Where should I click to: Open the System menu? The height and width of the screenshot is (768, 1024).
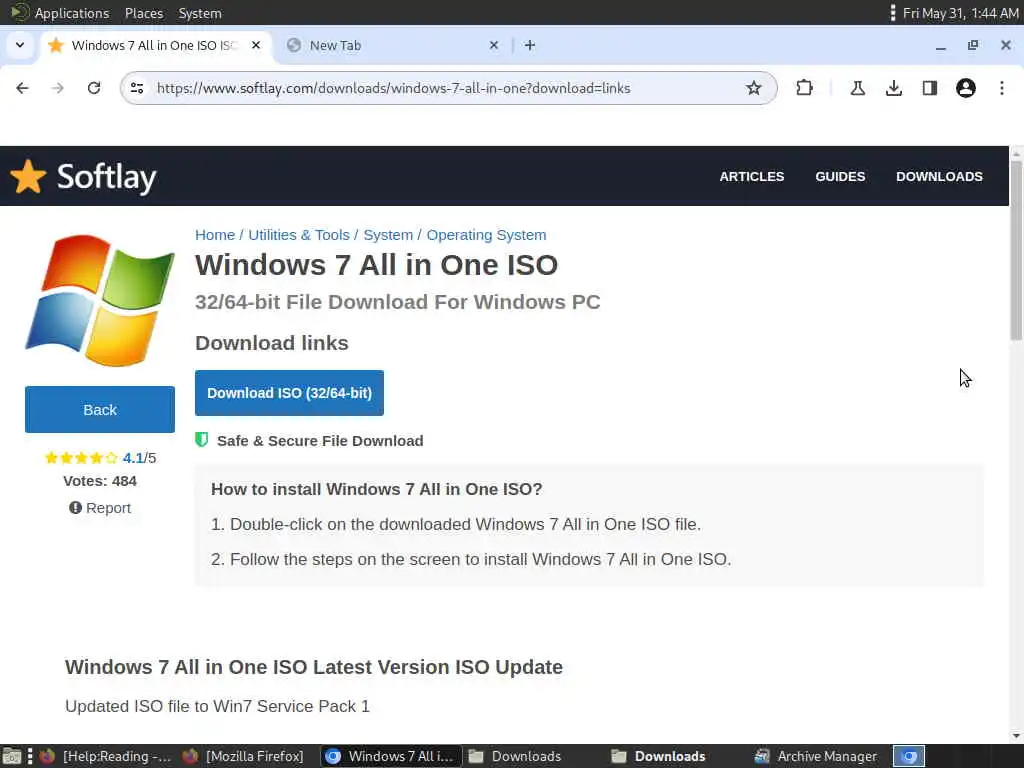click(x=200, y=13)
